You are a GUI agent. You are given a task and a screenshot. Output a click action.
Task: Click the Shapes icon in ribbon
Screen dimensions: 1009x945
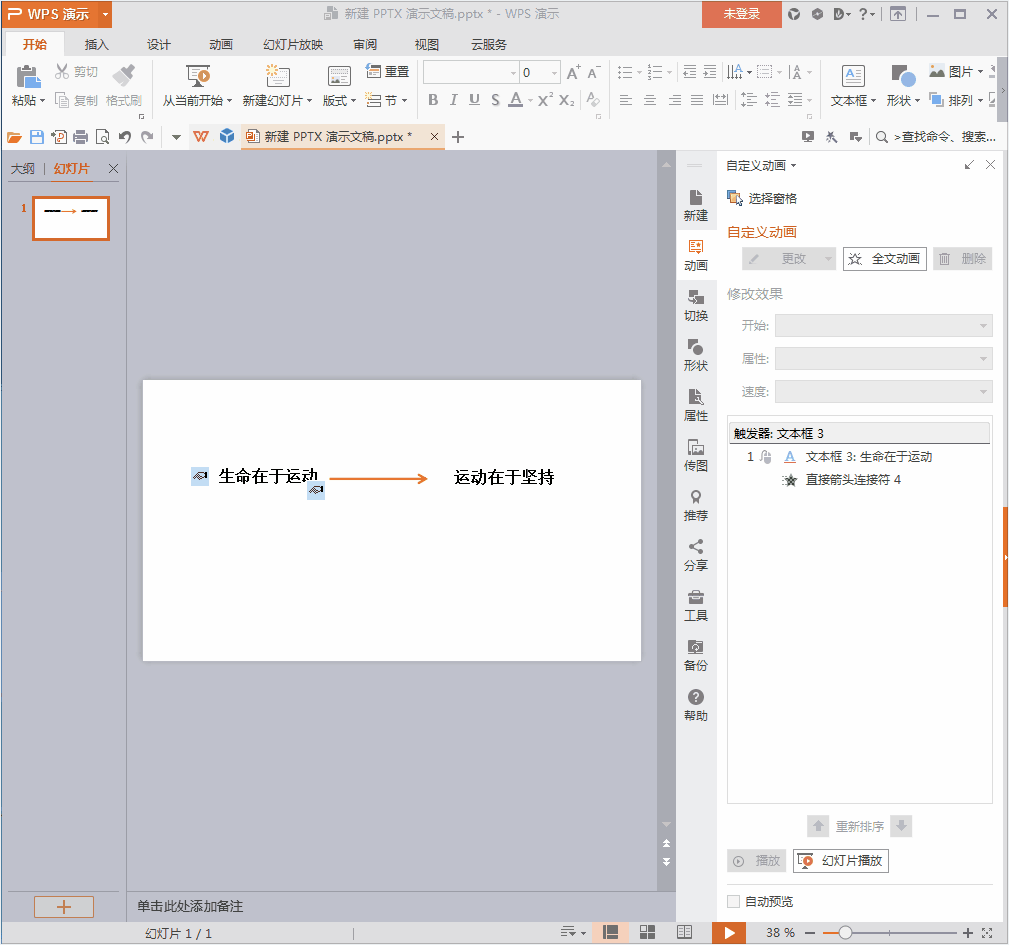[x=903, y=76]
